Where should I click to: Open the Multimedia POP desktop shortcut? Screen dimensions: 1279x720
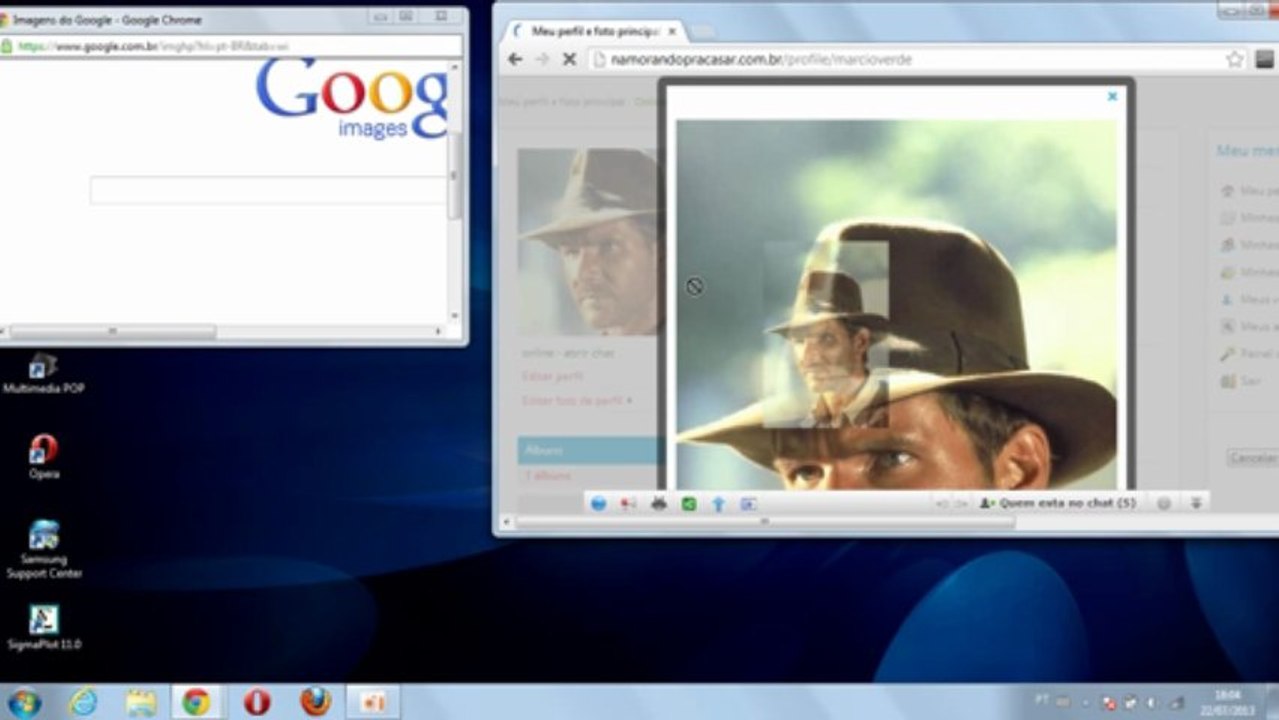(x=43, y=374)
